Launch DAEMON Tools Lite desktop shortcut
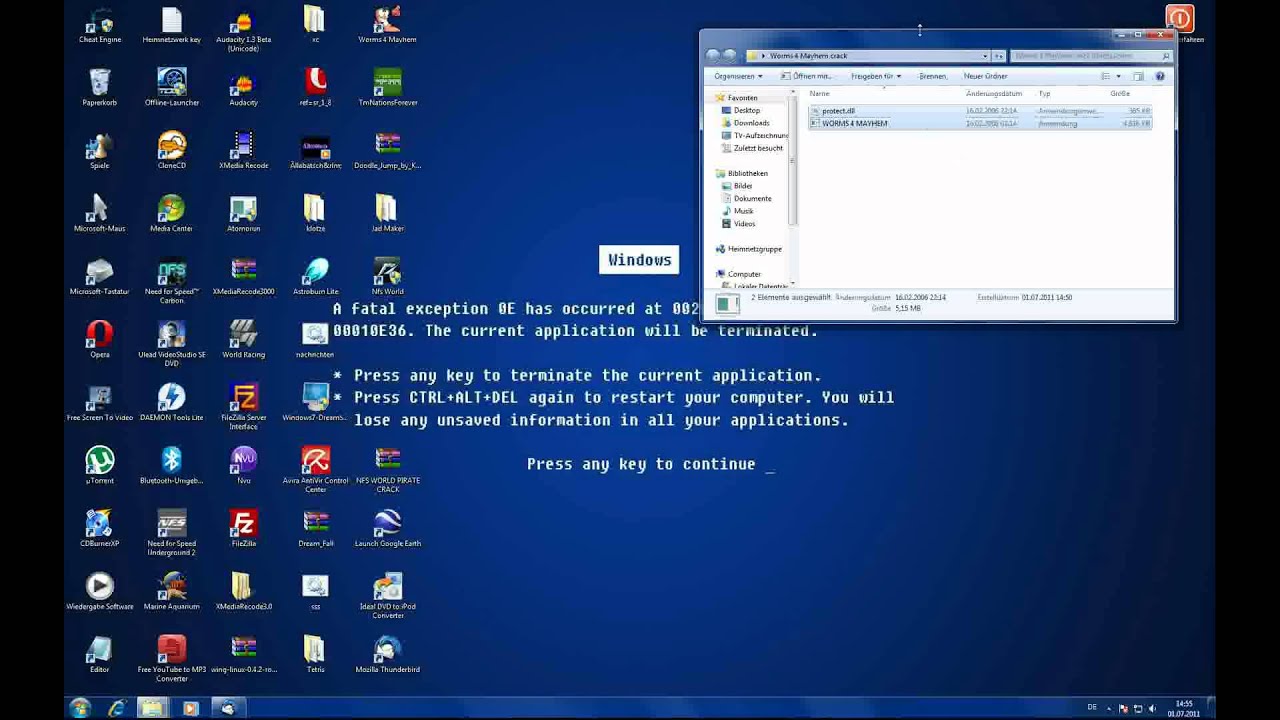 tap(171, 403)
